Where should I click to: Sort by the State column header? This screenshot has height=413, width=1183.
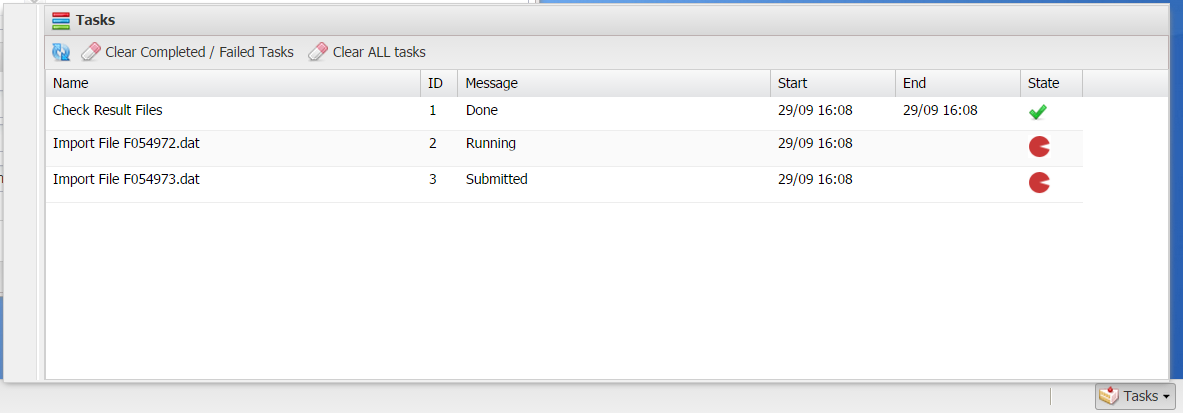(x=1043, y=83)
